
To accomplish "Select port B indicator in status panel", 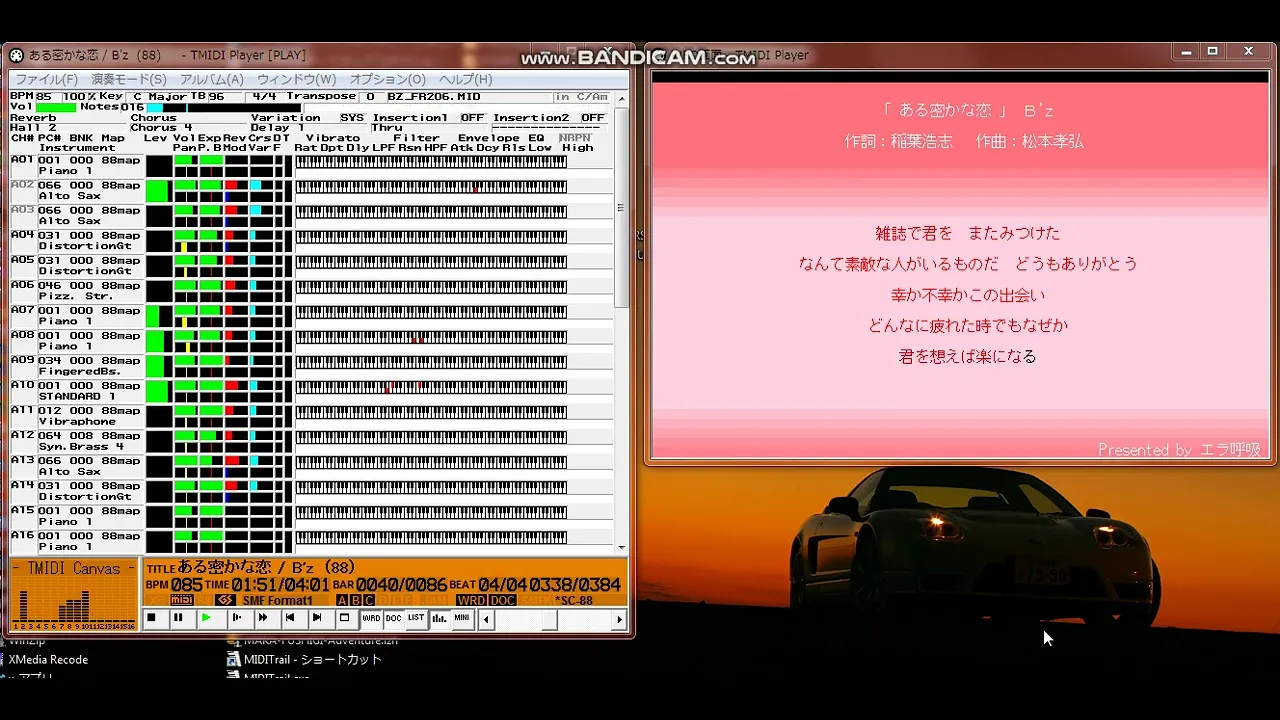I will point(355,600).
